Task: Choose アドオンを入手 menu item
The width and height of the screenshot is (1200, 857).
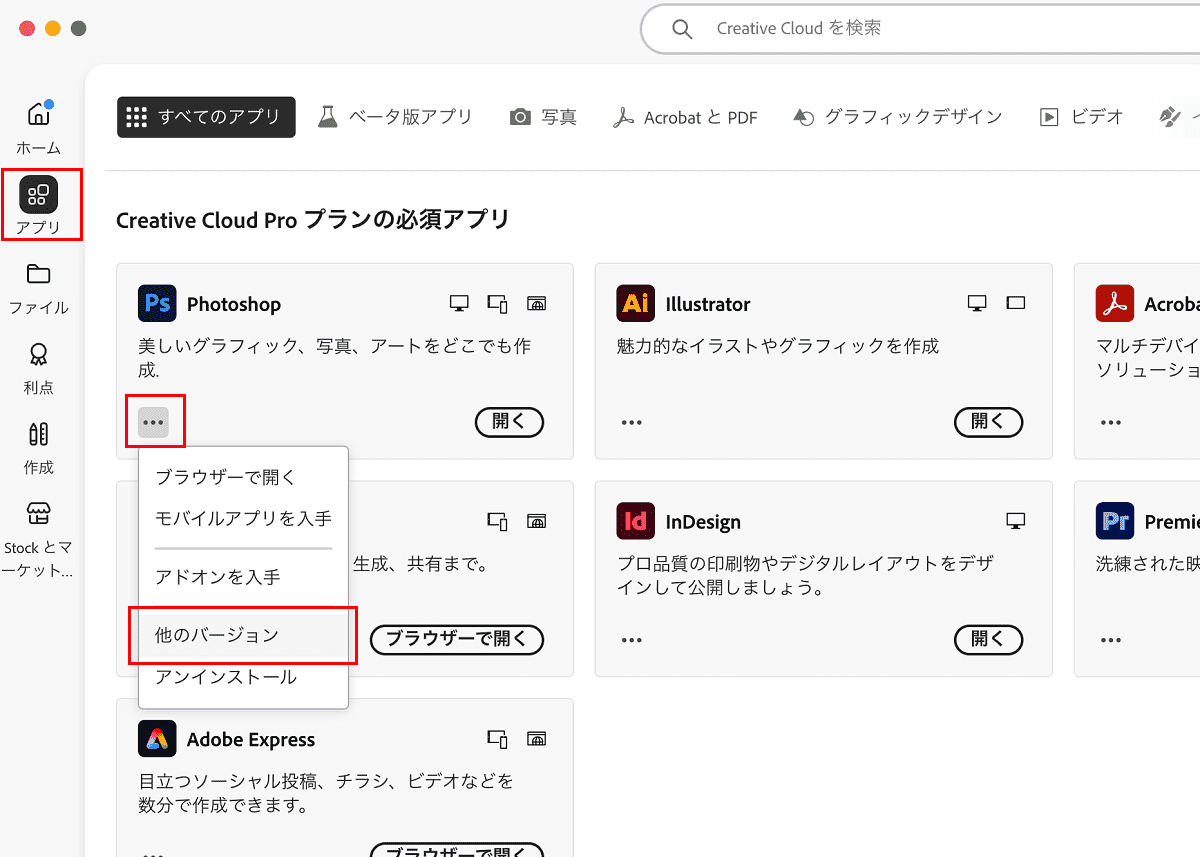Action: 243,576
